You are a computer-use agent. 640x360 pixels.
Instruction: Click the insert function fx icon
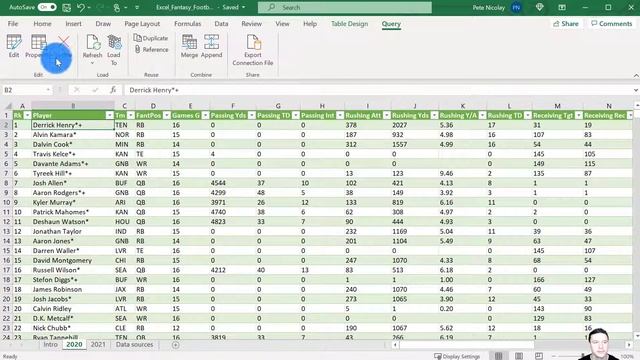coord(113,90)
